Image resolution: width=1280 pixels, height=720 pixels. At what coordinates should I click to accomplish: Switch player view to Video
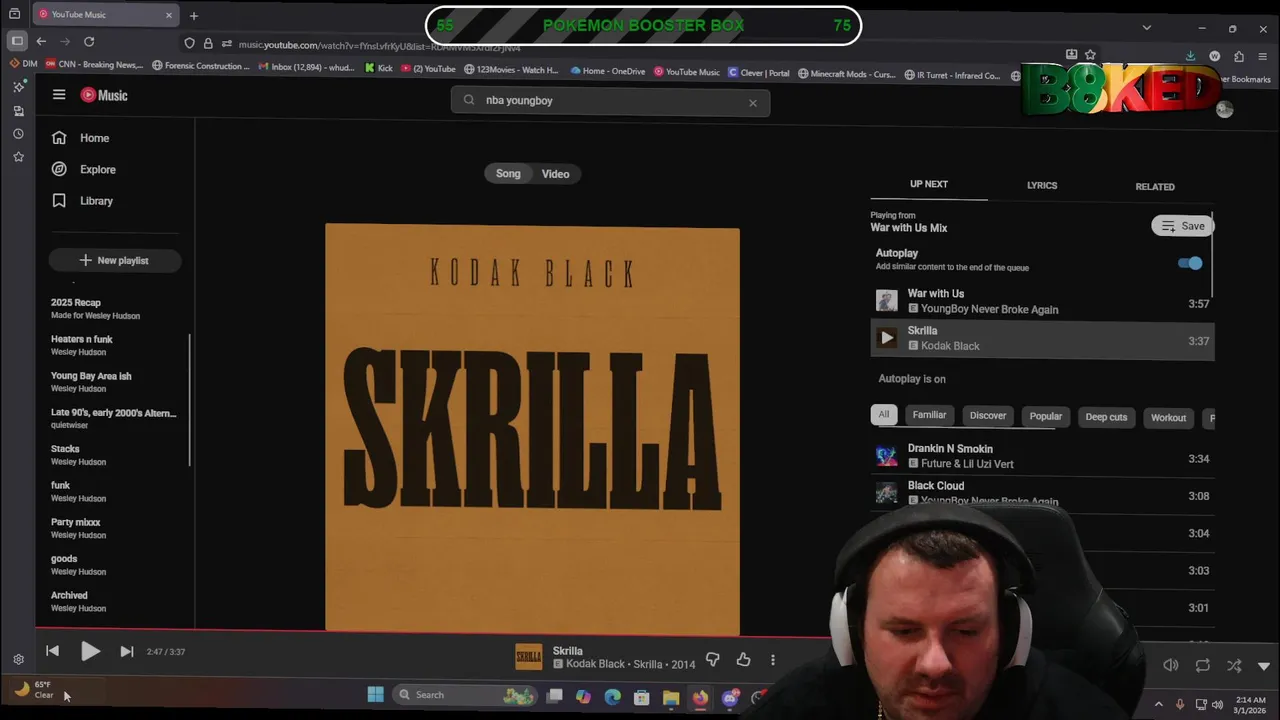coord(555,174)
